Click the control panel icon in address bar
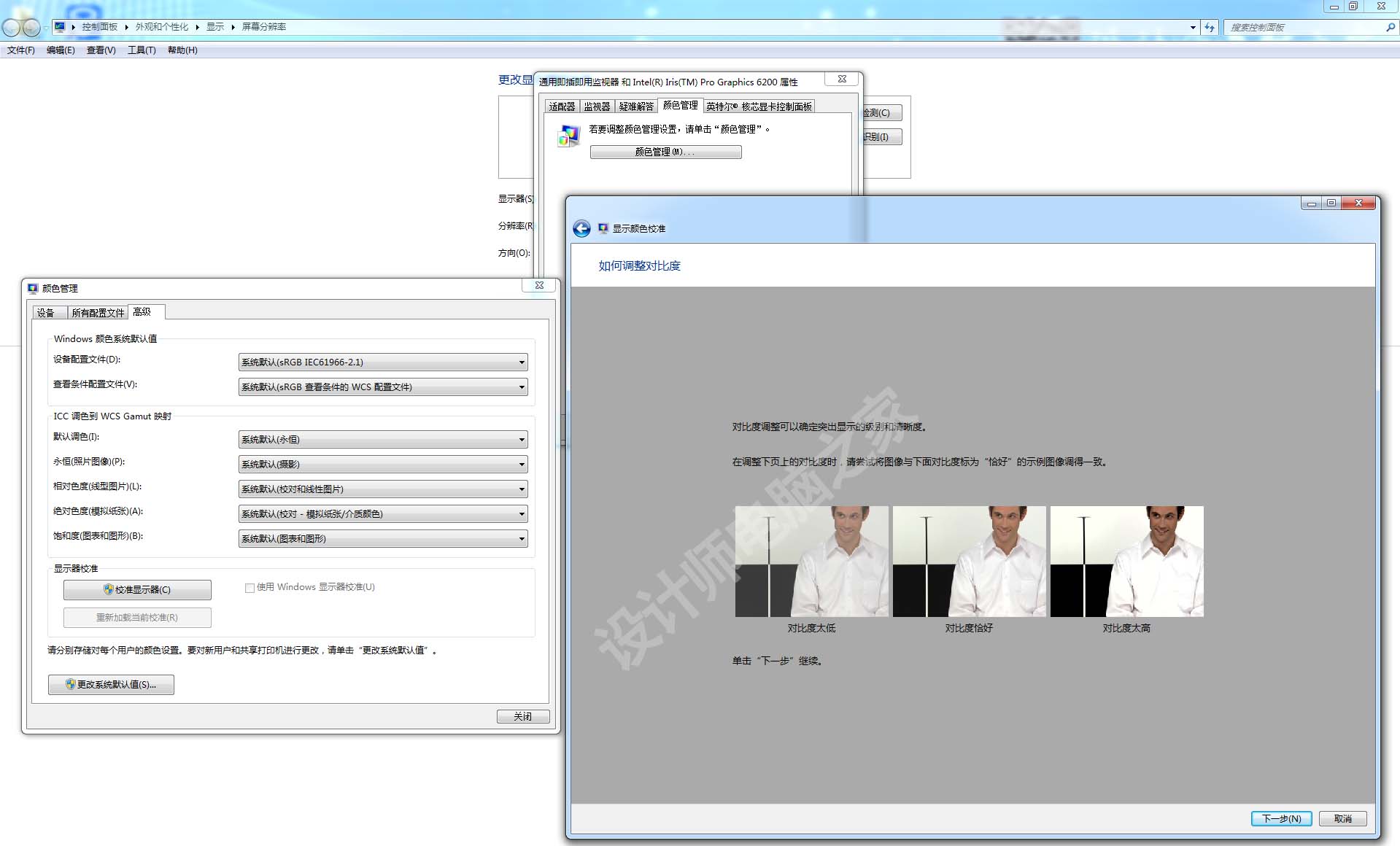The height and width of the screenshot is (846, 1400). (x=60, y=27)
